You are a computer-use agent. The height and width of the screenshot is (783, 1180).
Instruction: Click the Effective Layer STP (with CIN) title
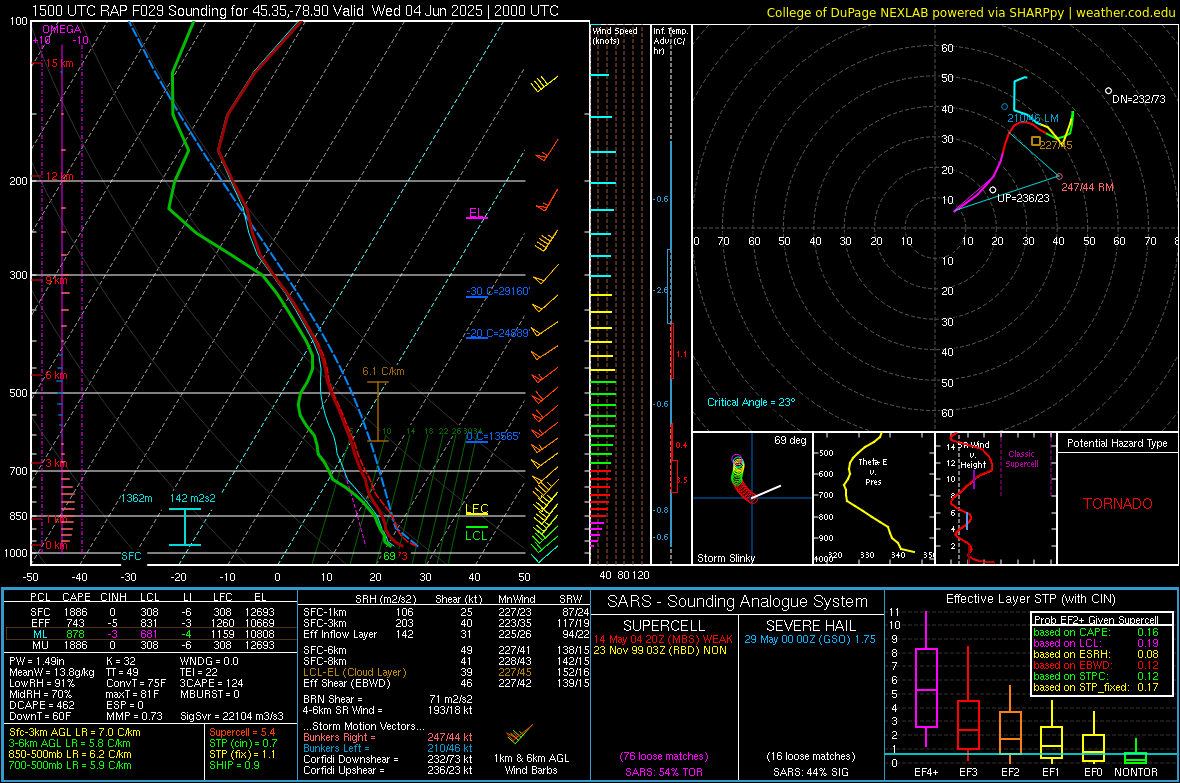[x=1030, y=599]
